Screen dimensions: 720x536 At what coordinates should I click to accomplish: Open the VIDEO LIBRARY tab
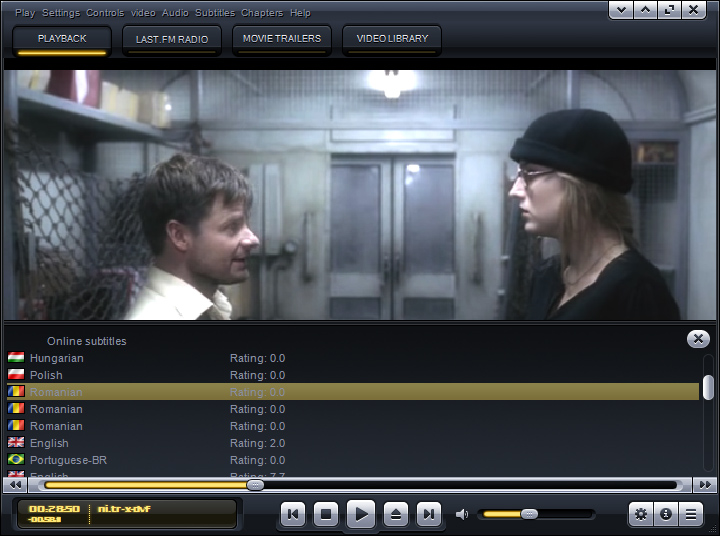[392, 40]
